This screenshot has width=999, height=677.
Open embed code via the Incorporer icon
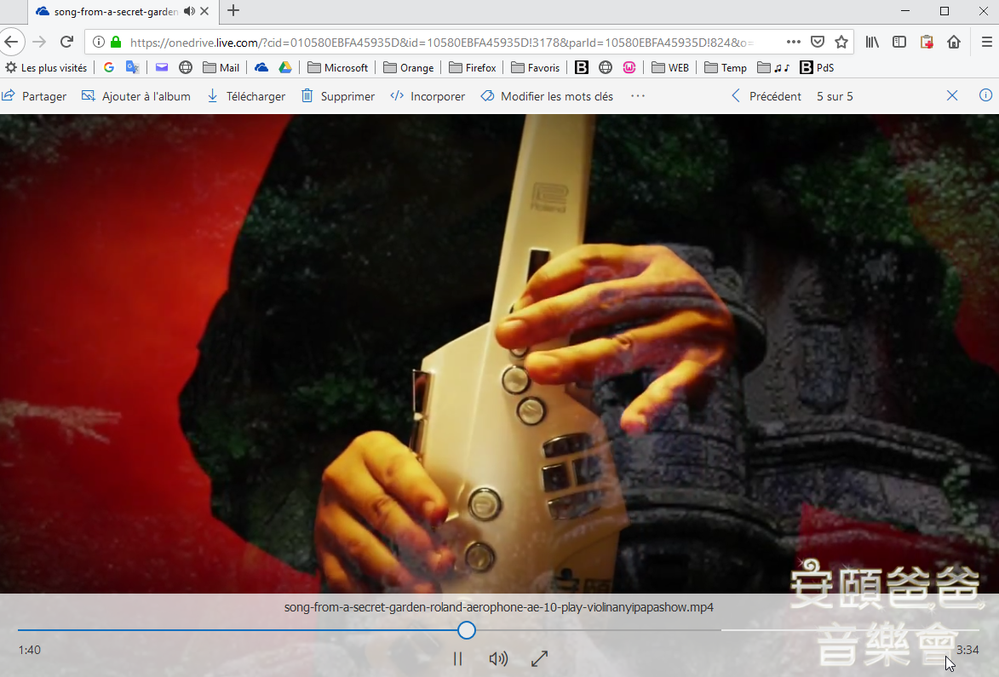click(x=397, y=96)
